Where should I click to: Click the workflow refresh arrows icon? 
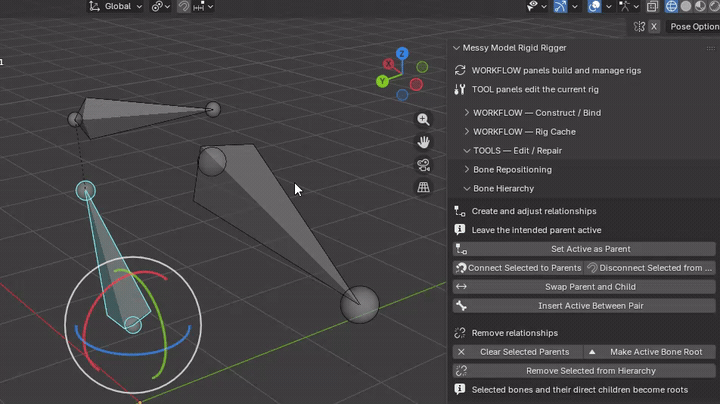click(x=460, y=70)
